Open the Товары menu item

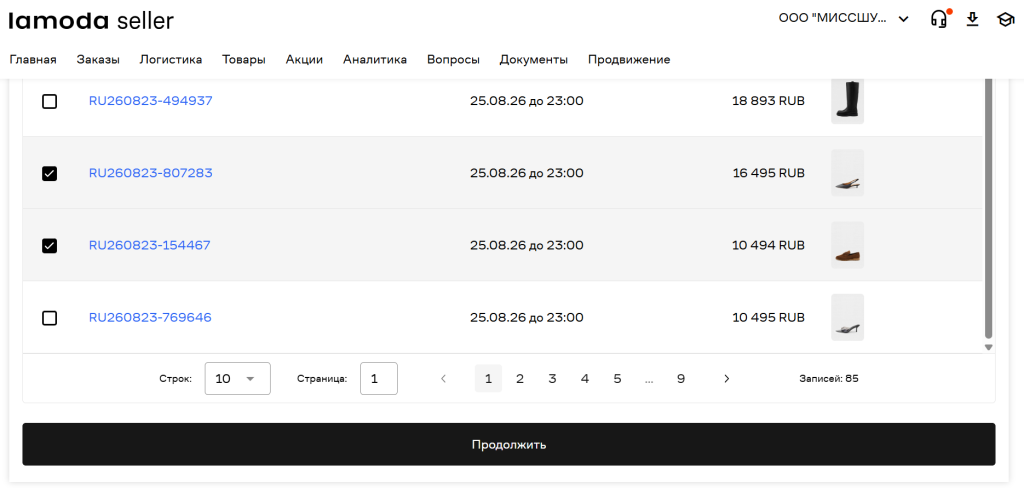[x=244, y=59]
